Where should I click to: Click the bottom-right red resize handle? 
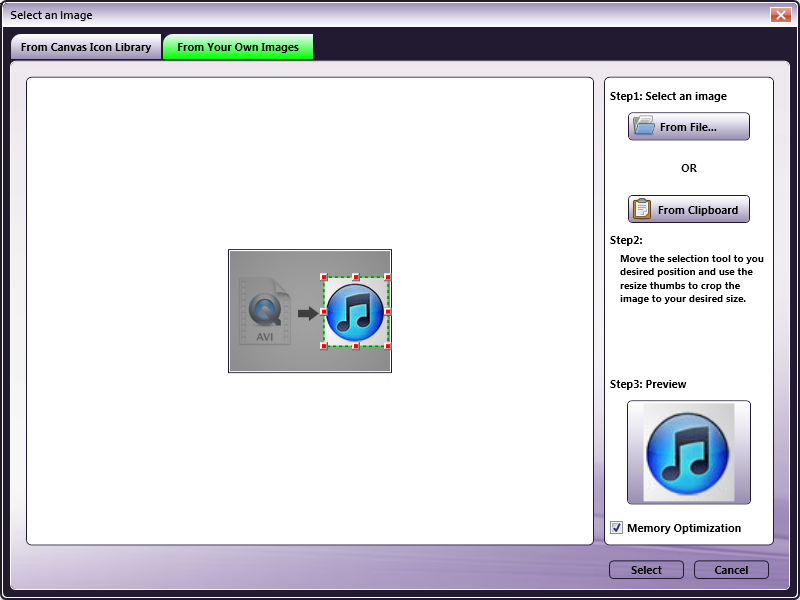388,346
